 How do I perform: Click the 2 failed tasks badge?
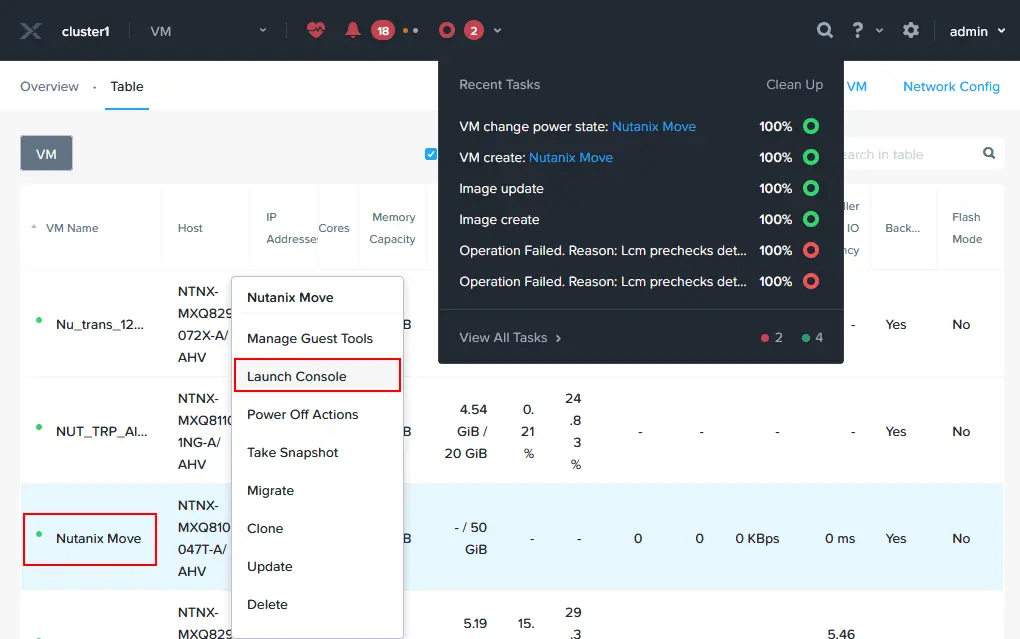tap(474, 31)
